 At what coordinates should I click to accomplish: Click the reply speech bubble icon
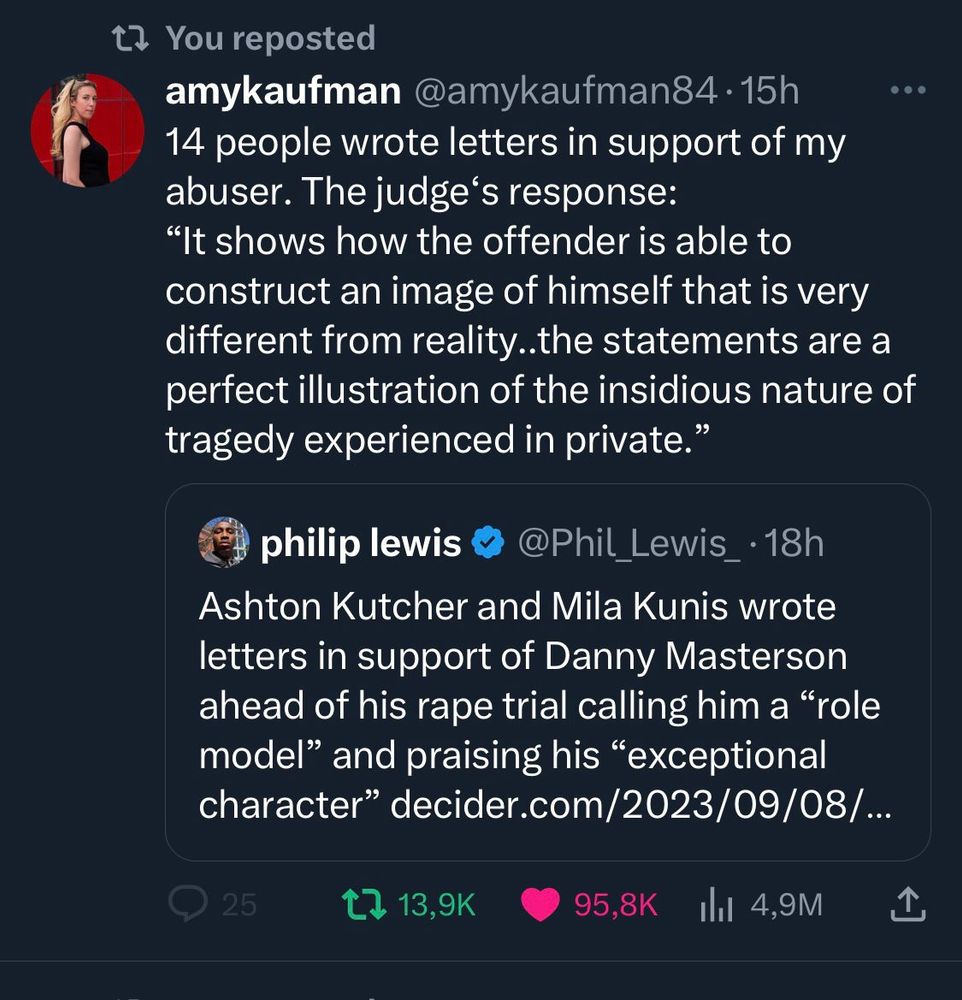tap(187, 905)
